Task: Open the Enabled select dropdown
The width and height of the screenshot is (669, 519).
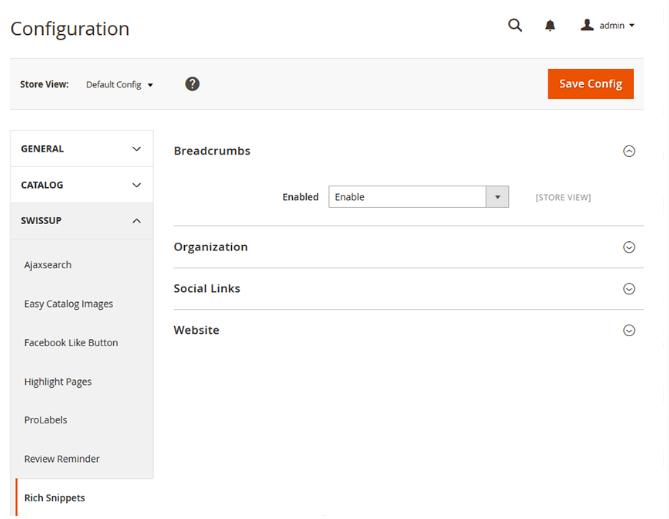Action: pyautogui.click(x=419, y=197)
